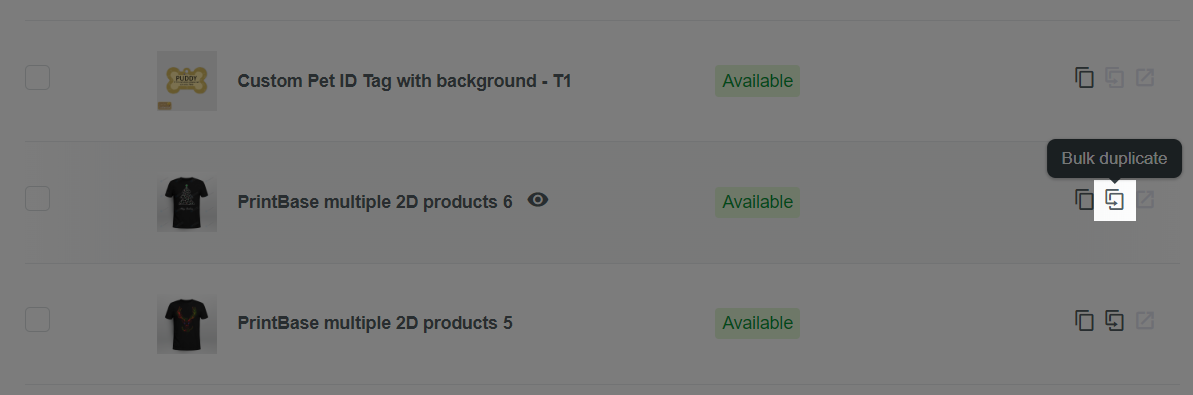The image size is (1193, 395).
Task: Select the Custom Pet ID Tag checkbox
Action: pyautogui.click(x=37, y=78)
